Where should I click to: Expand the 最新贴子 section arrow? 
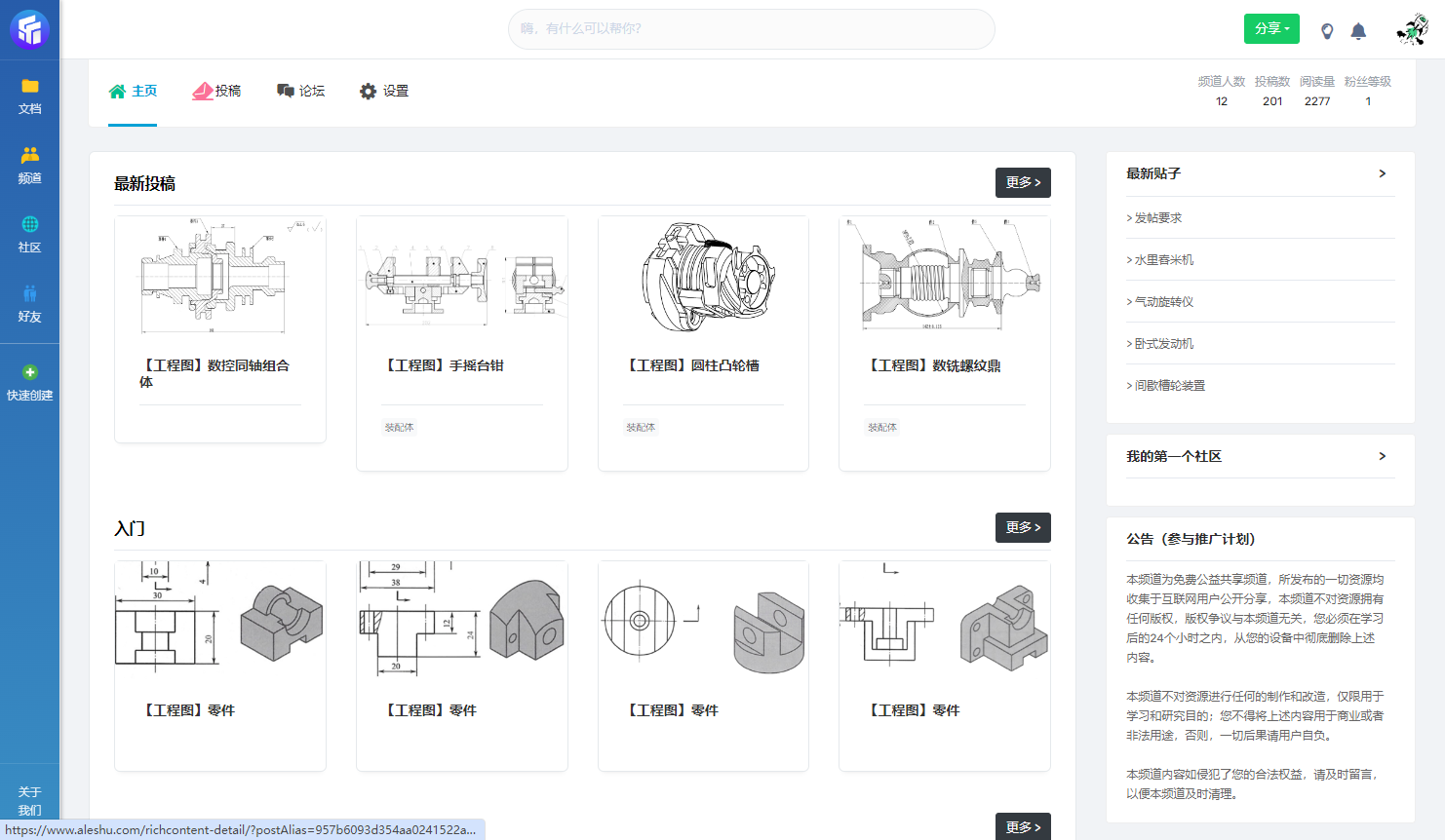1382,173
